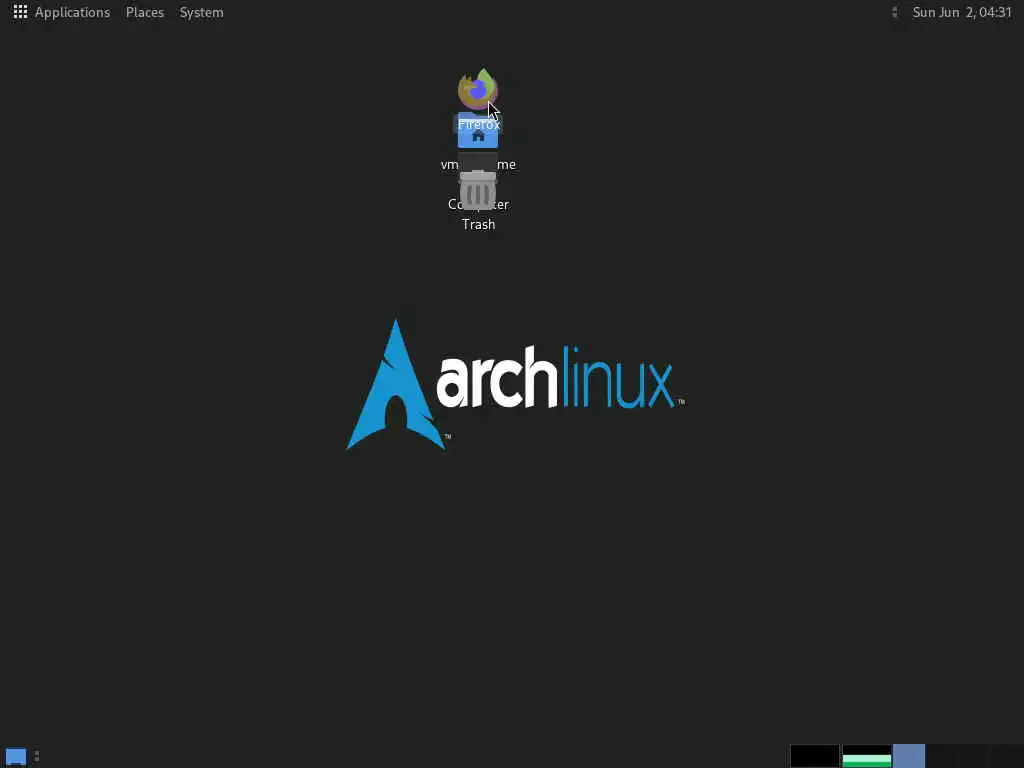Viewport: 1024px width, 768px height.
Task: Open the System menu
Action: (201, 12)
